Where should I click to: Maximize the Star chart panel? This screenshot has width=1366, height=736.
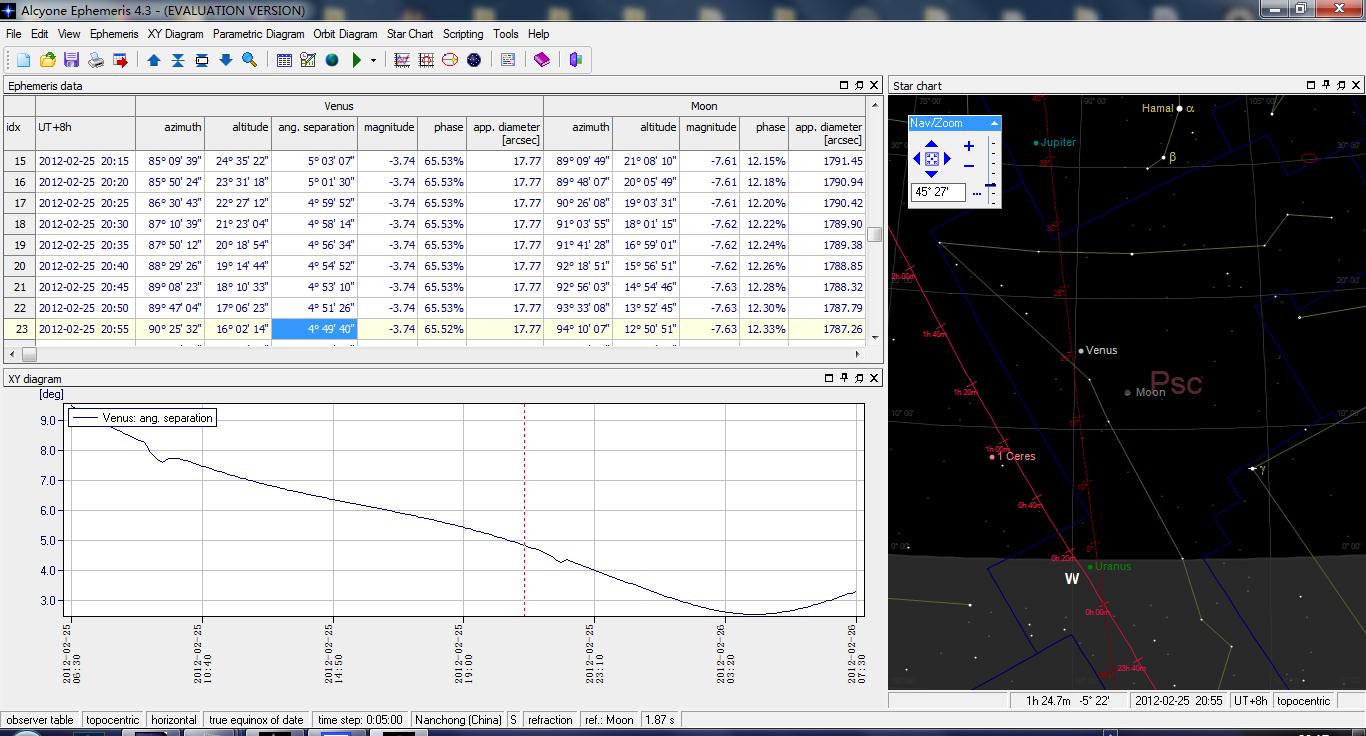tap(1311, 85)
